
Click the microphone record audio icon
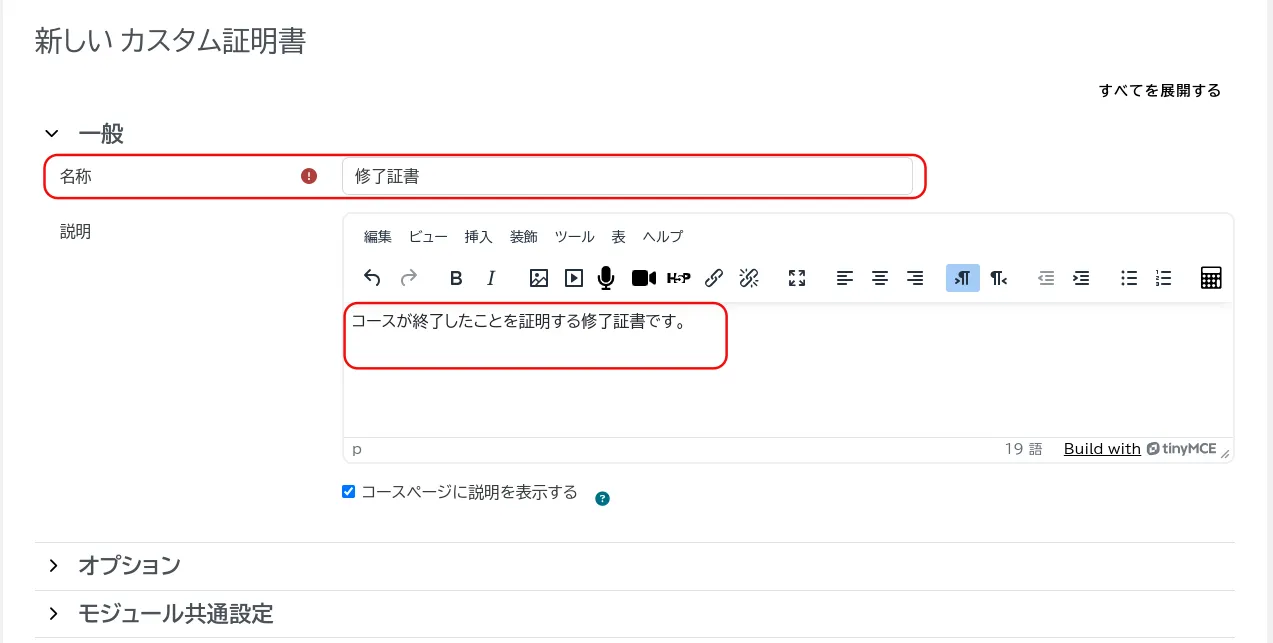[606, 278]
